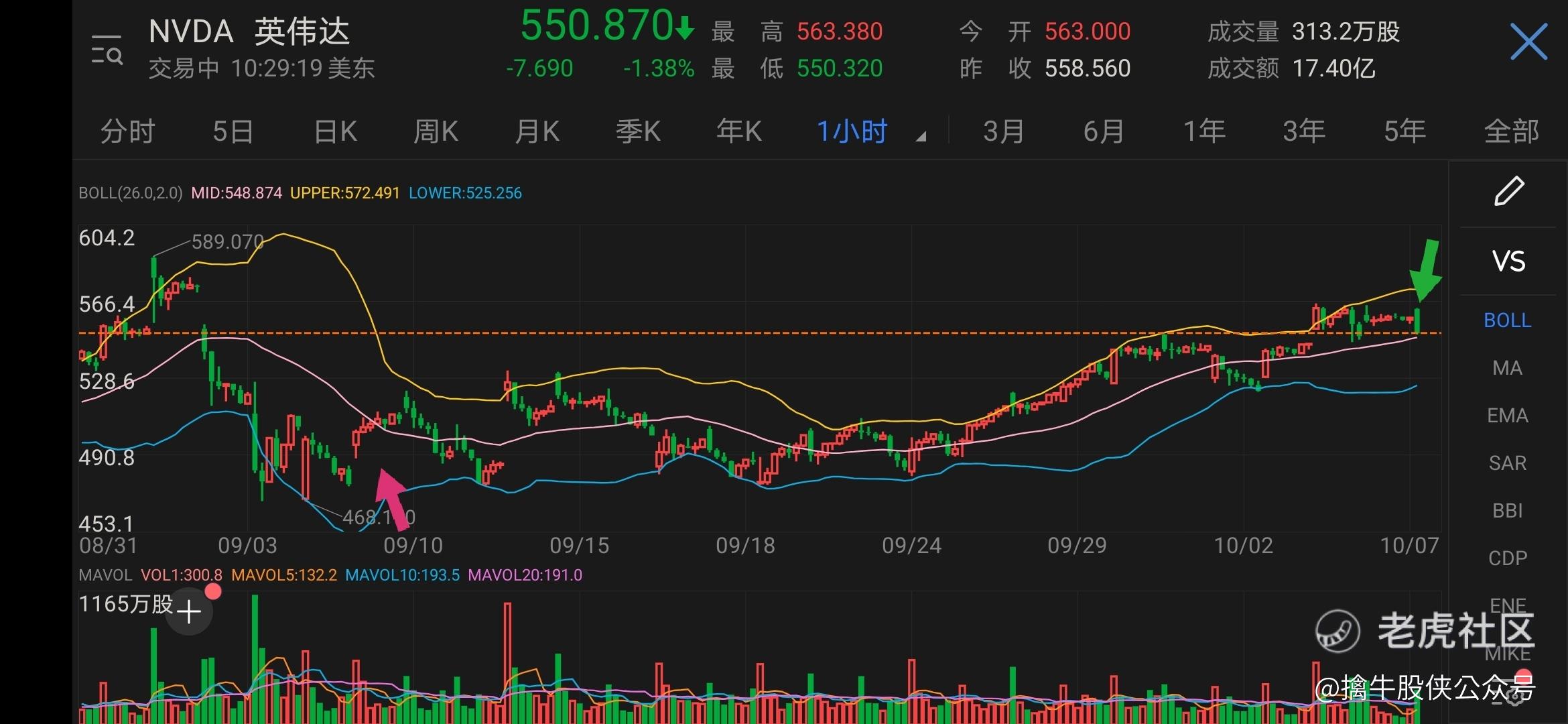The image size is (1568, 724).
Task: Open the stock search list icon
Action: [x=107, y=50]
